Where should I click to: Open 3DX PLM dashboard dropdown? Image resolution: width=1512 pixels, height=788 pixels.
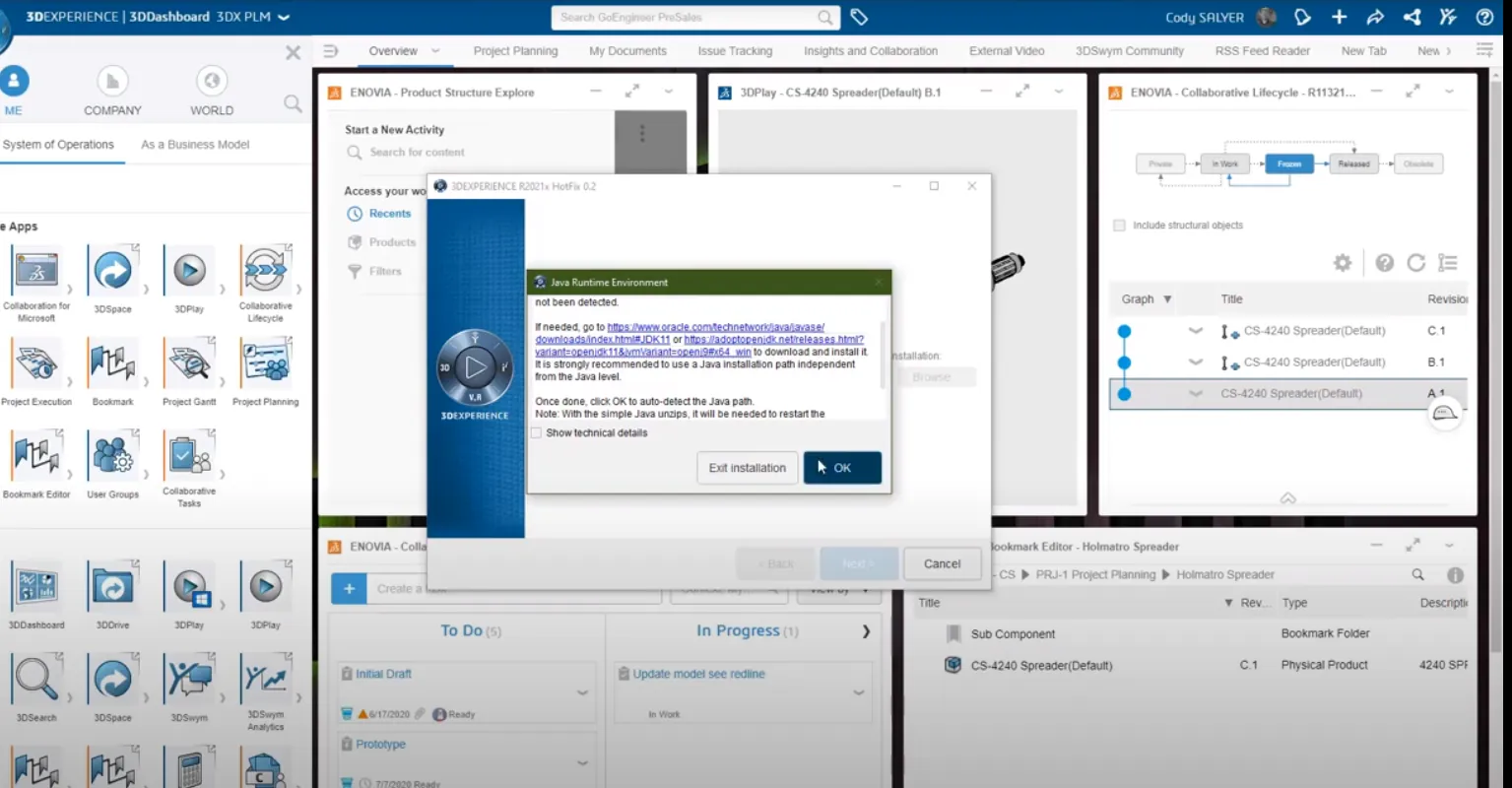coord(285,17)
